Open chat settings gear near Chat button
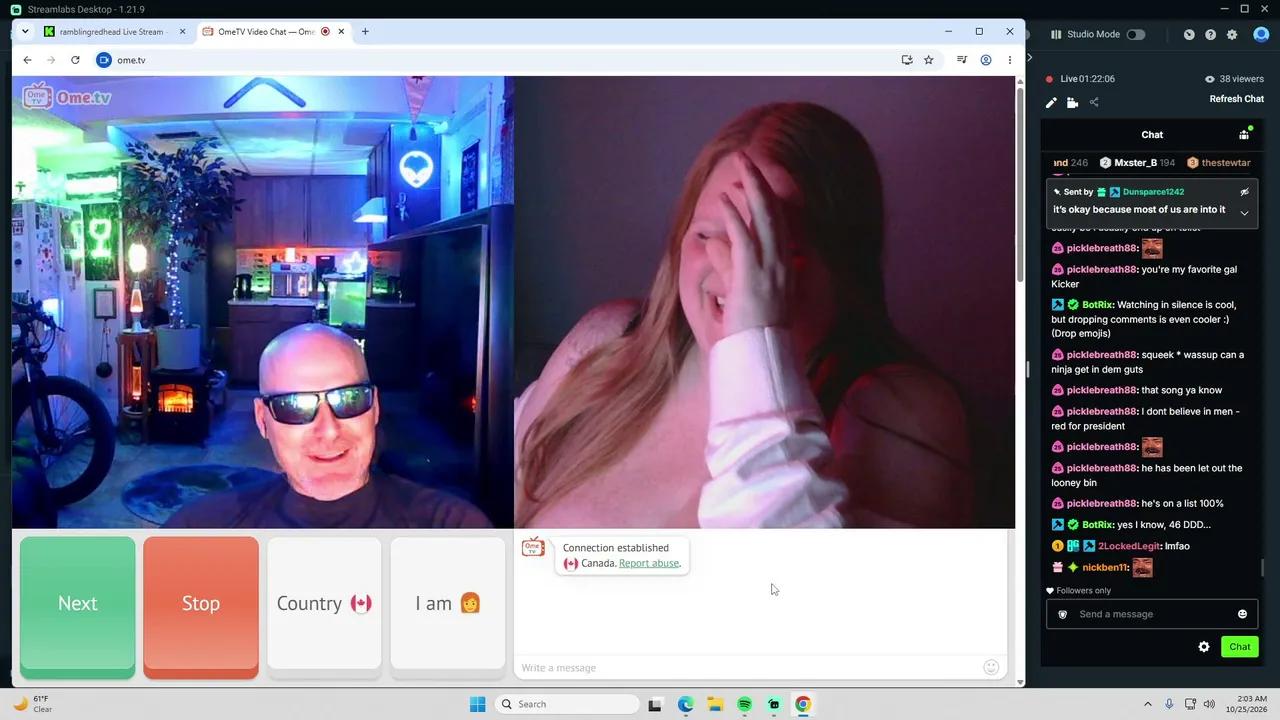The height and width of the screenshot is (720, 1280). pos(1204,647)
